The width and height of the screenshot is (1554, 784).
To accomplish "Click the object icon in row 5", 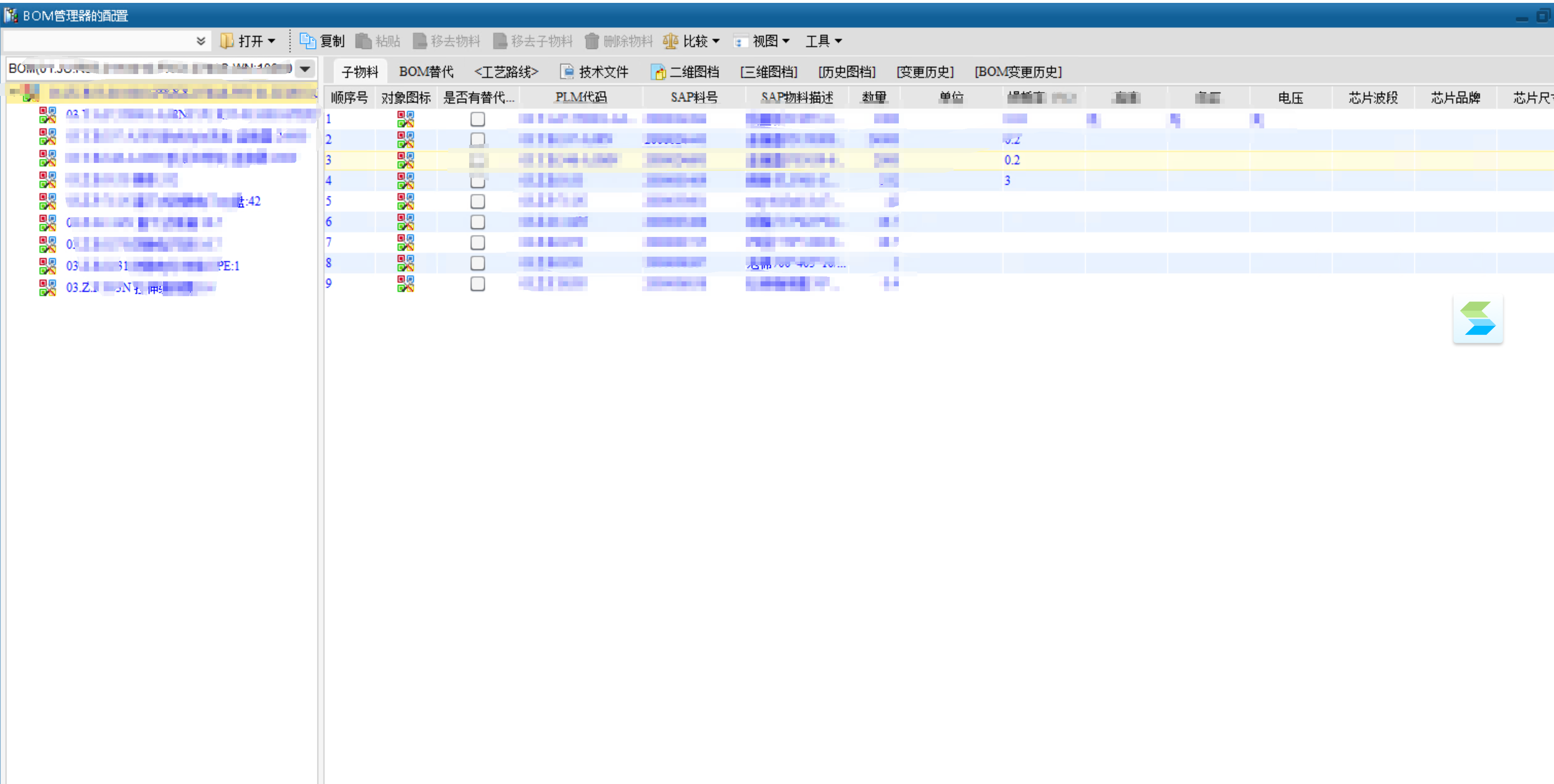I will 405,202.
